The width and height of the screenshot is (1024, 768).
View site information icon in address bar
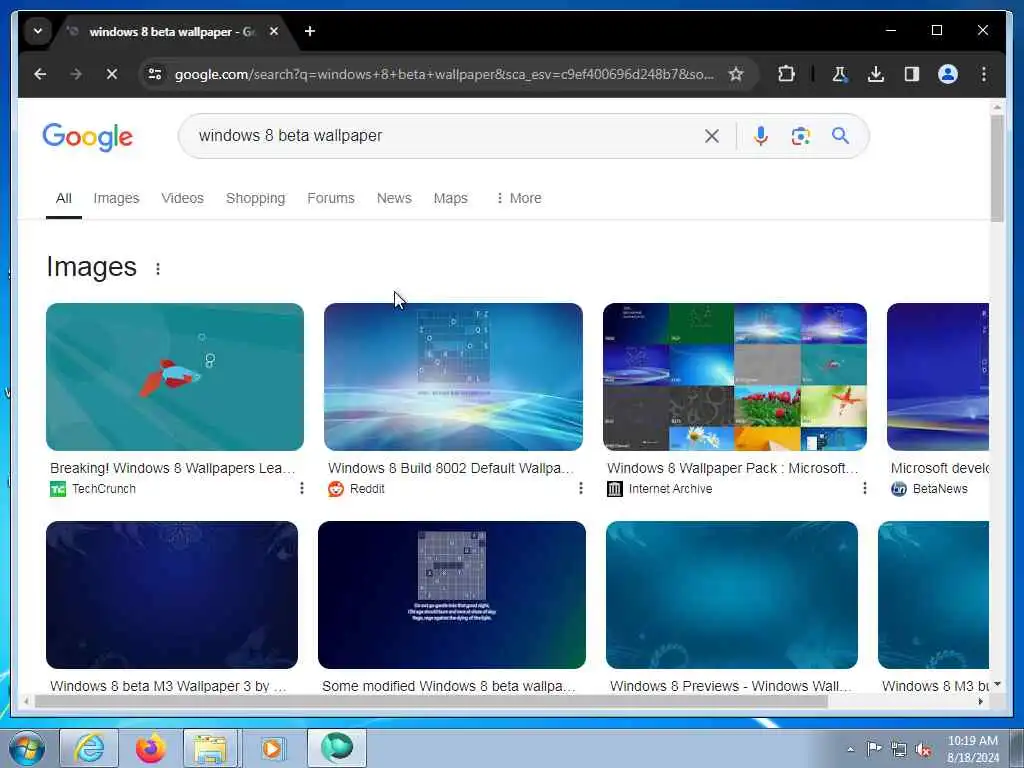coord(155,74)
